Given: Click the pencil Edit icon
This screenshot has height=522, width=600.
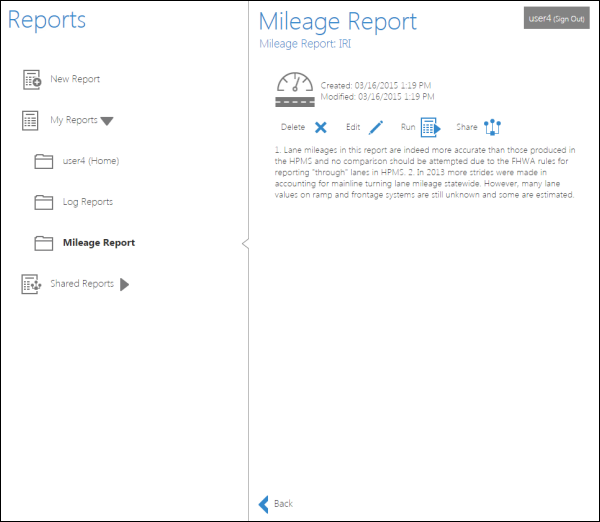Looking at the screenshot, I should (376, 127).
